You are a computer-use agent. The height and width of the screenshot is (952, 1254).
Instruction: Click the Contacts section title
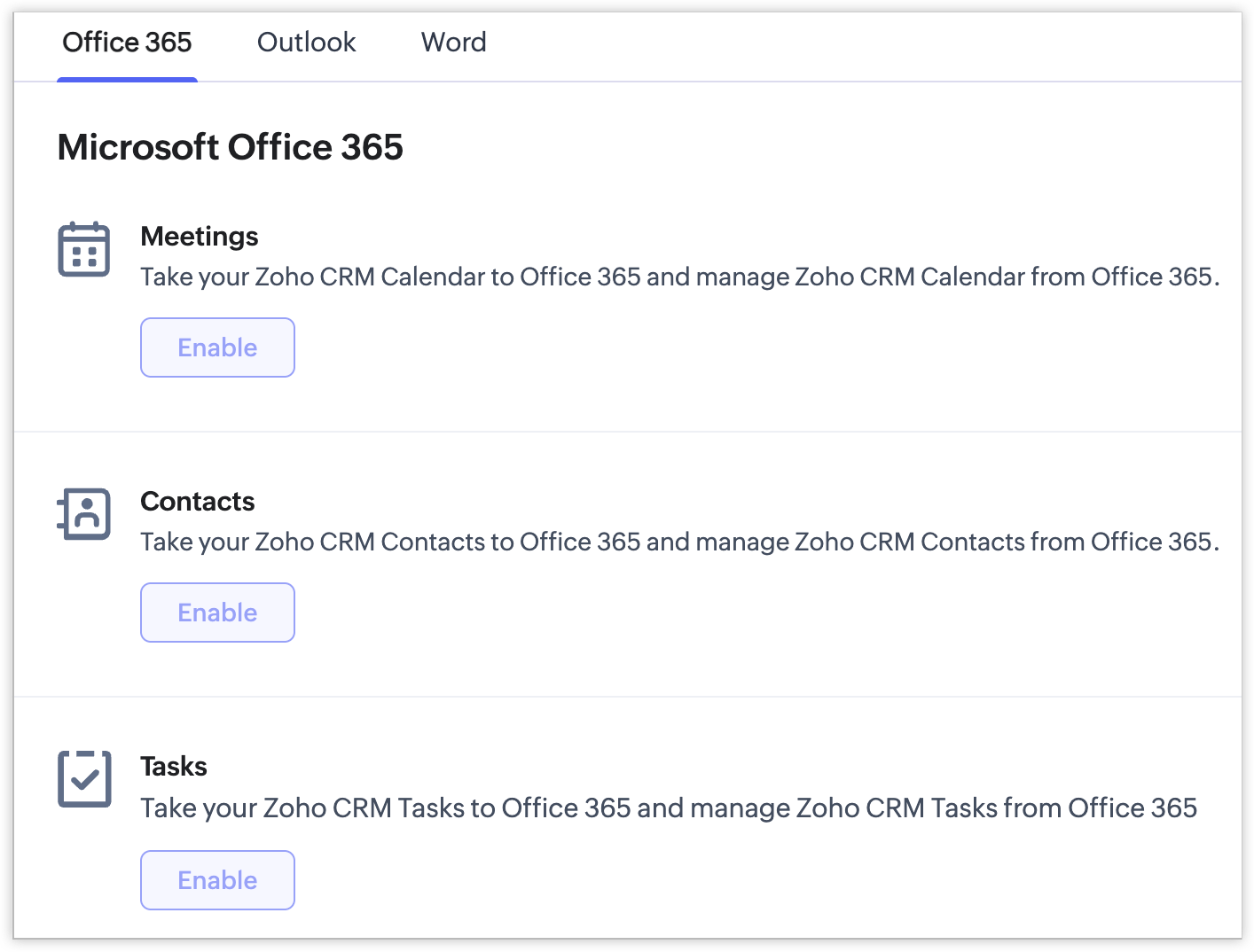198,502
